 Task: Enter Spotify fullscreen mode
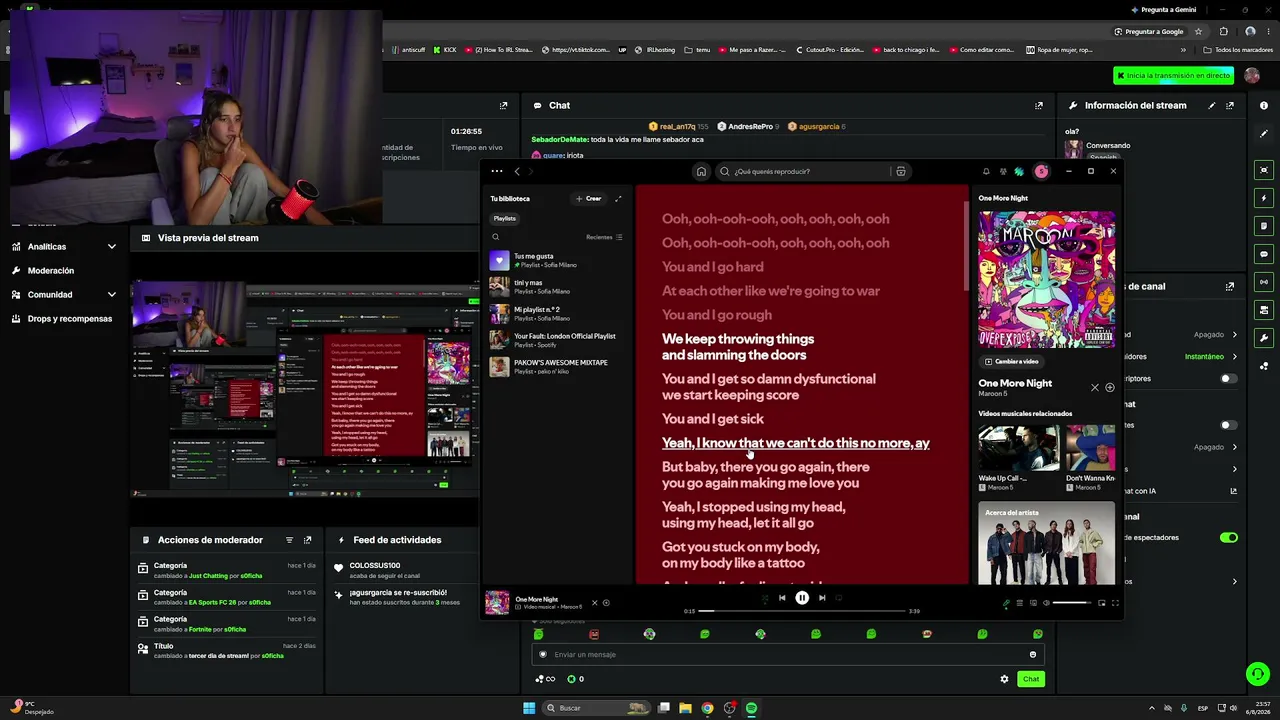tap(1115, 603)
